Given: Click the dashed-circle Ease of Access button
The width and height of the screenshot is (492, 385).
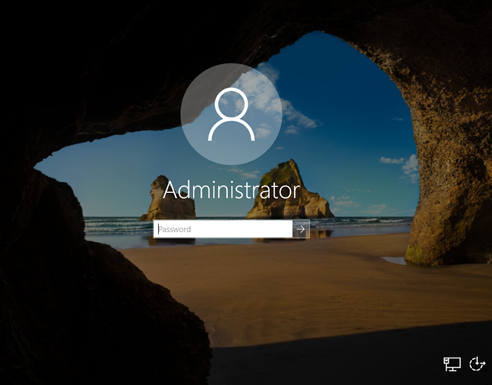Looking at the screenshot, I should 477,364.
